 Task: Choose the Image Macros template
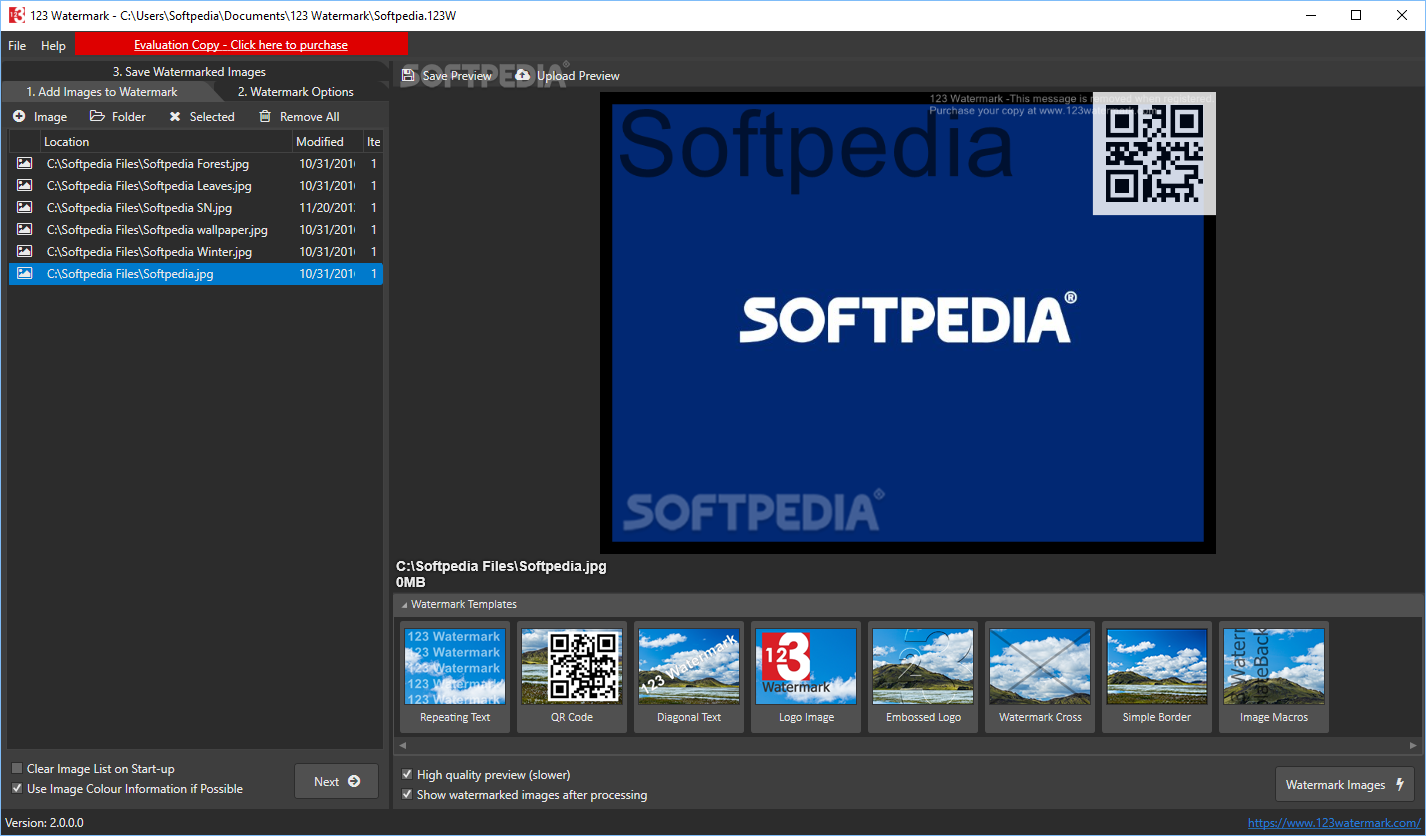pyautogui.click(x=1274, y=677)
